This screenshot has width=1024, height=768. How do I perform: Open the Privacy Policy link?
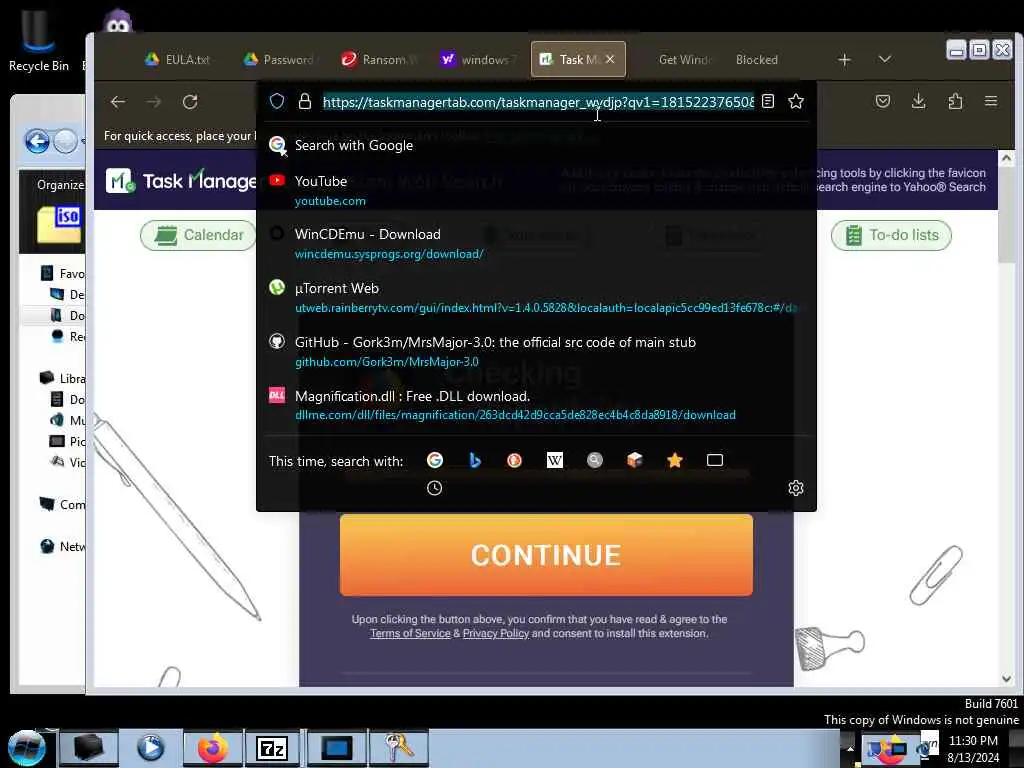496,633
